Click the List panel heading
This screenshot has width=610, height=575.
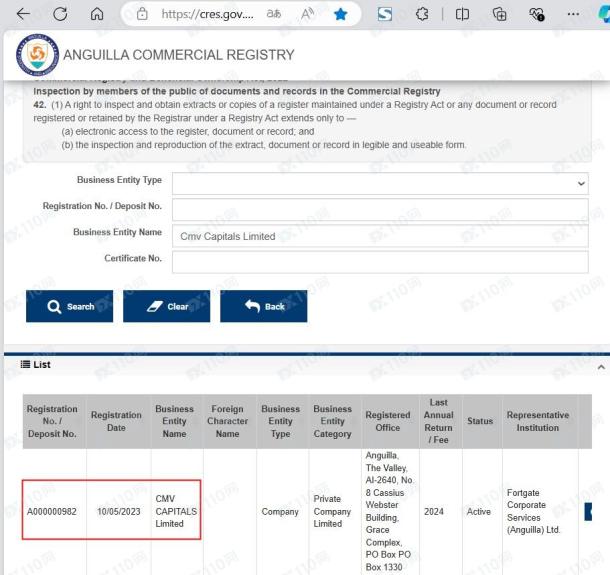tap(35, 365)
